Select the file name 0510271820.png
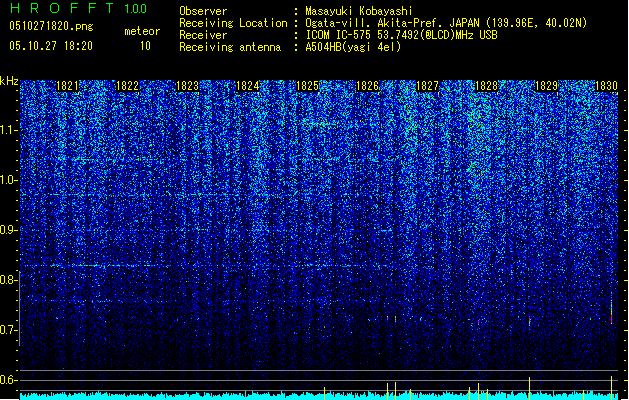 click(51, 27)
